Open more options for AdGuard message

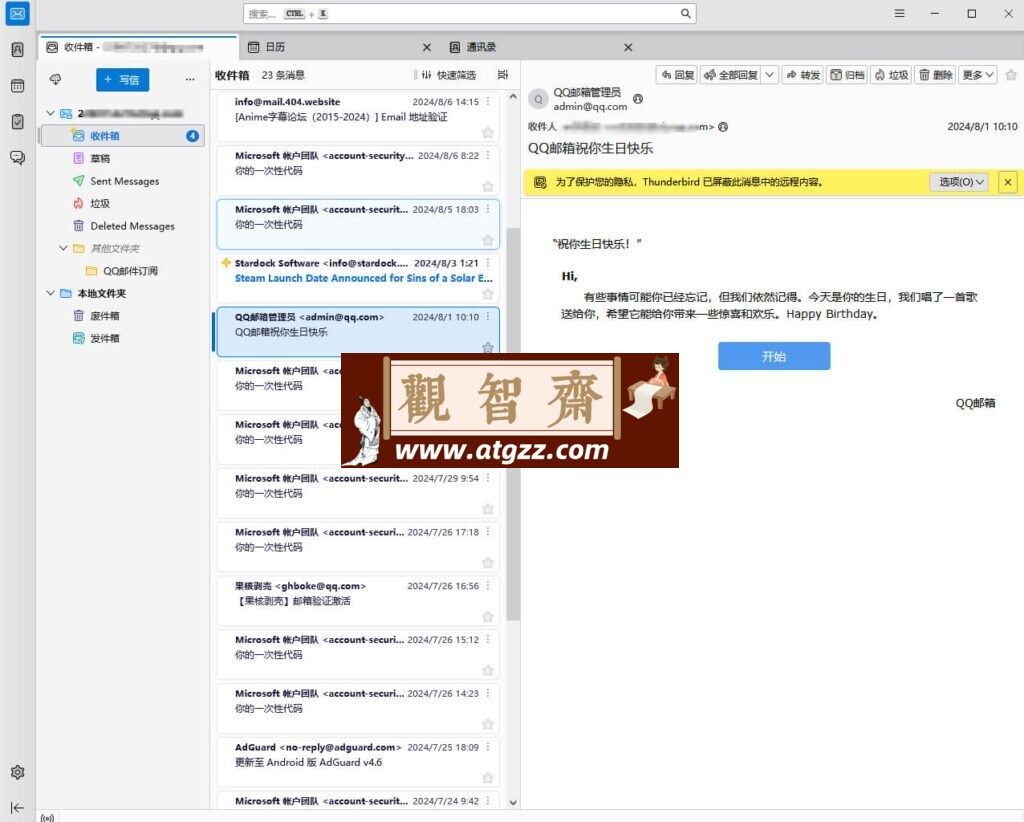488,747
